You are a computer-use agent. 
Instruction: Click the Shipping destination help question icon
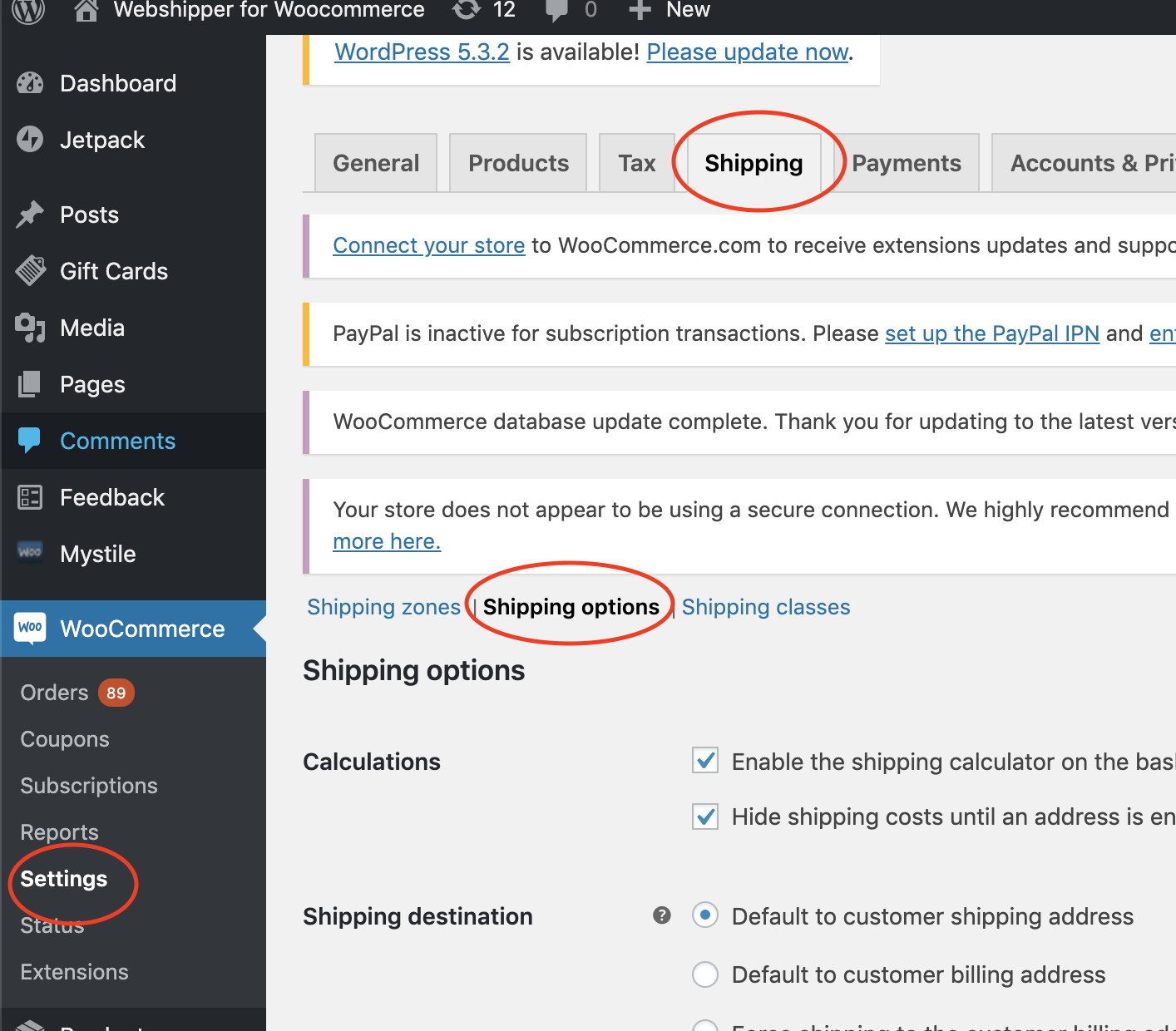coord(662,915)
